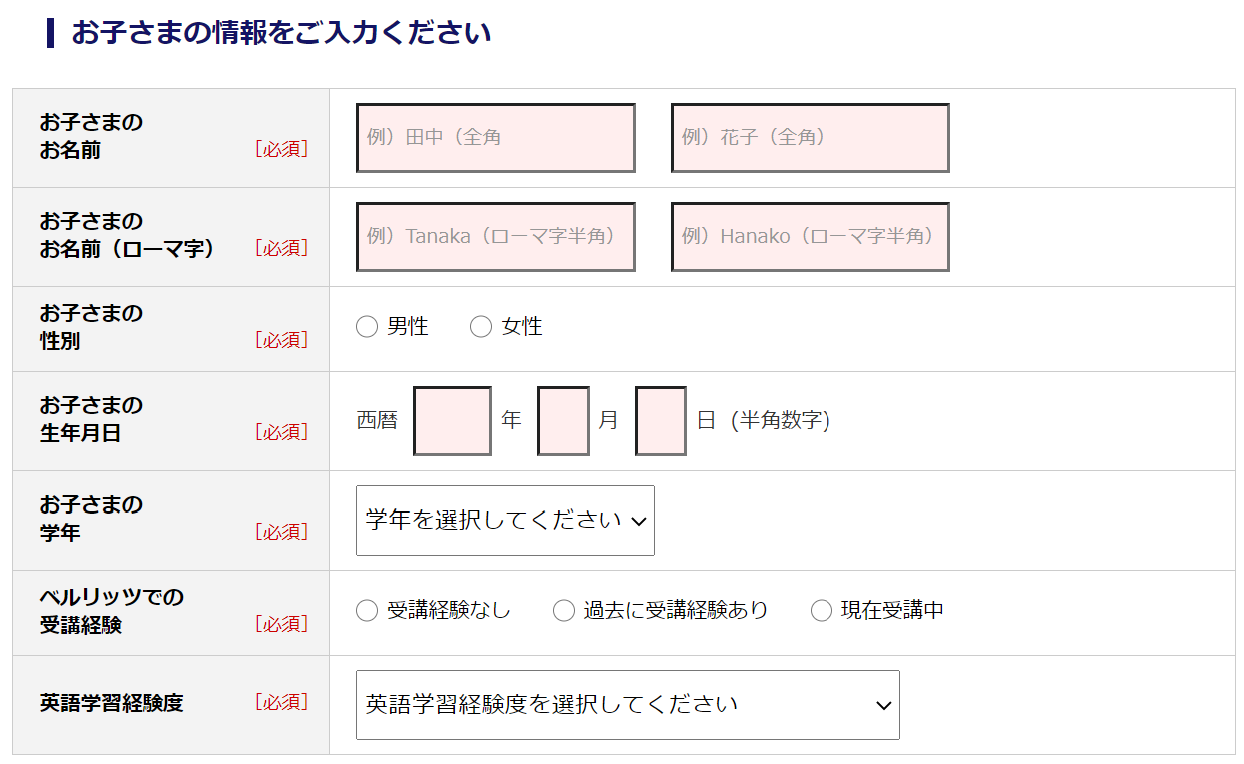
Task: Click the 女性 label text
Action: [x=522, y=327]
